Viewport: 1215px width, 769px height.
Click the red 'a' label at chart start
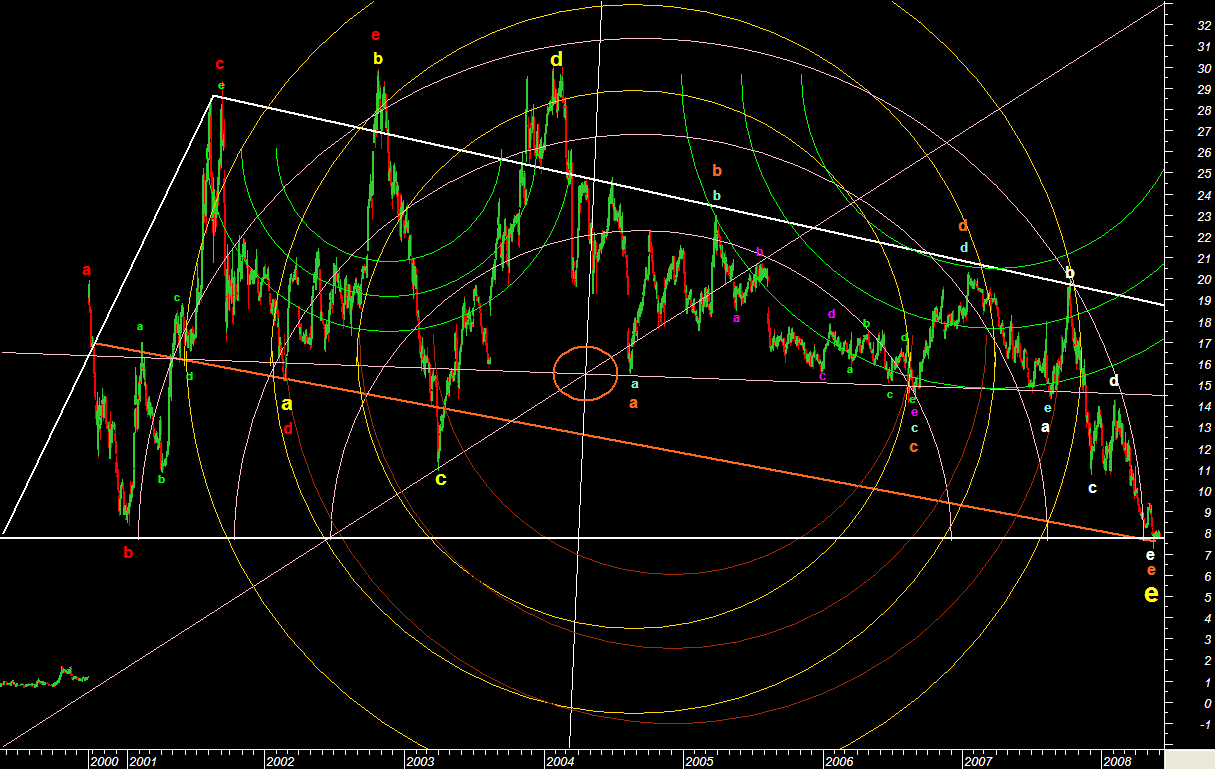click(x=87, y=270)
